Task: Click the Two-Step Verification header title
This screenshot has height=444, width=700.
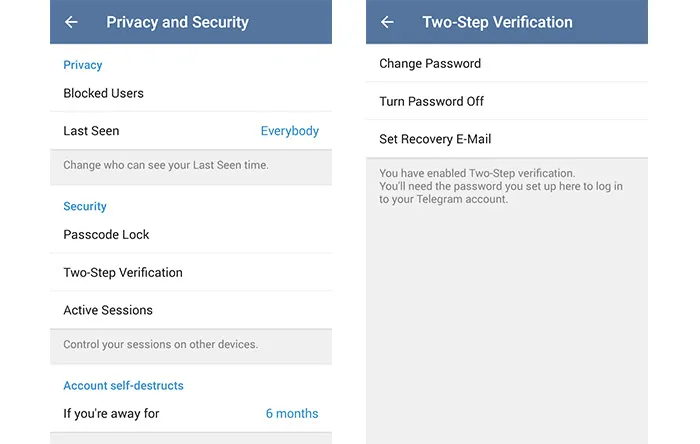Action: [x=497, y=22]
